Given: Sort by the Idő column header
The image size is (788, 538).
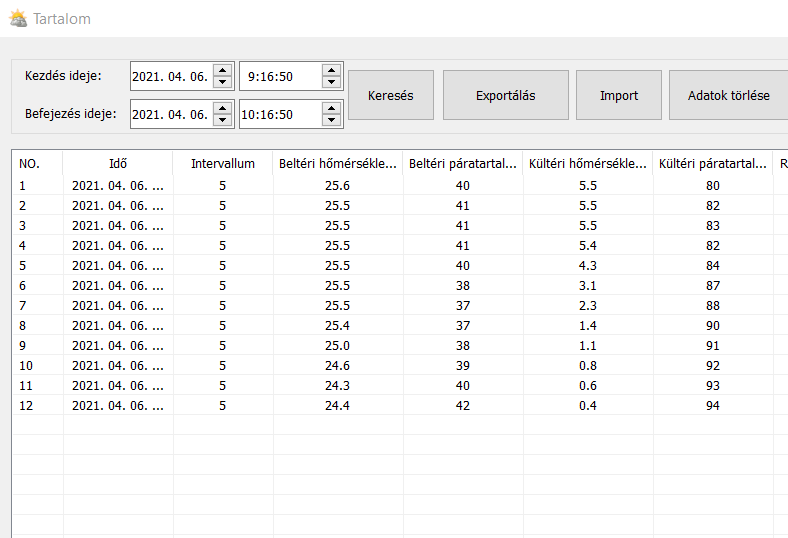Looking at the screenshot, I should click(x=118, y=164).
